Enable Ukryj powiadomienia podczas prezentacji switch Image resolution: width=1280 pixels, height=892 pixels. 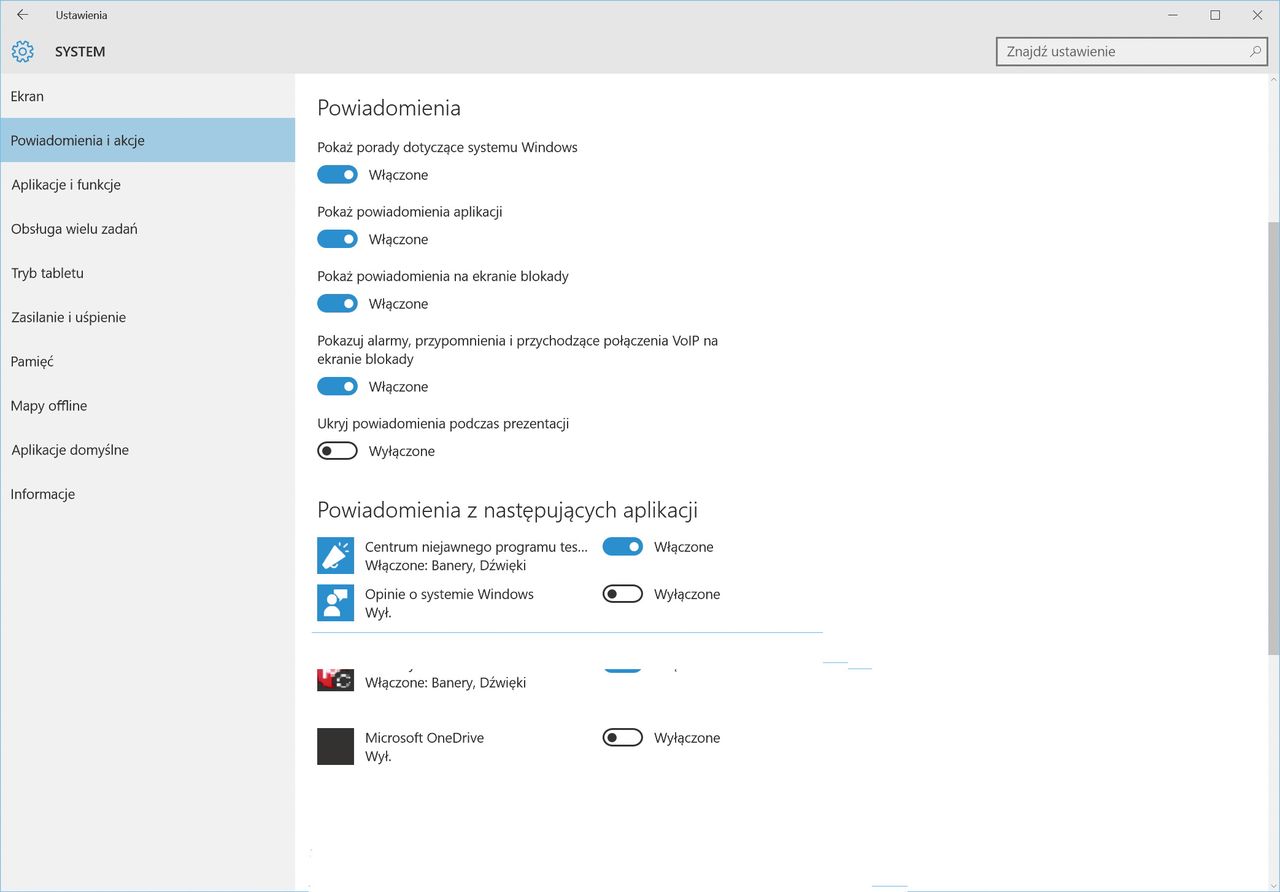click(337, 451)
